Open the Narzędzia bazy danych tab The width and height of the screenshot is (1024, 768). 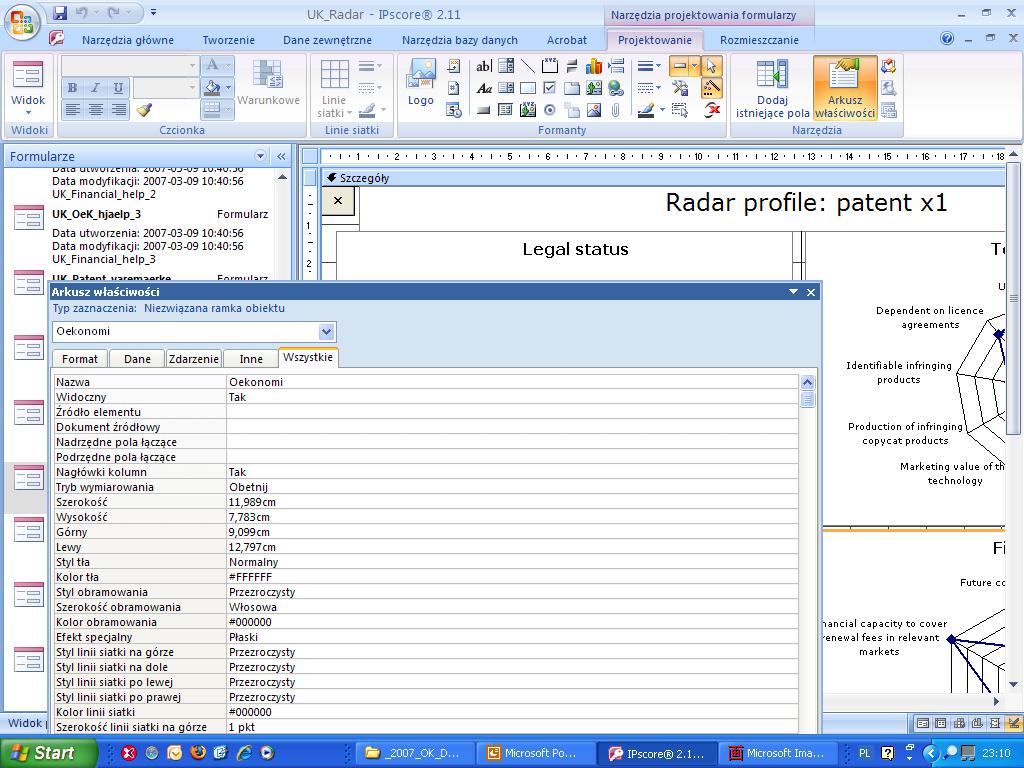[460, 40]
